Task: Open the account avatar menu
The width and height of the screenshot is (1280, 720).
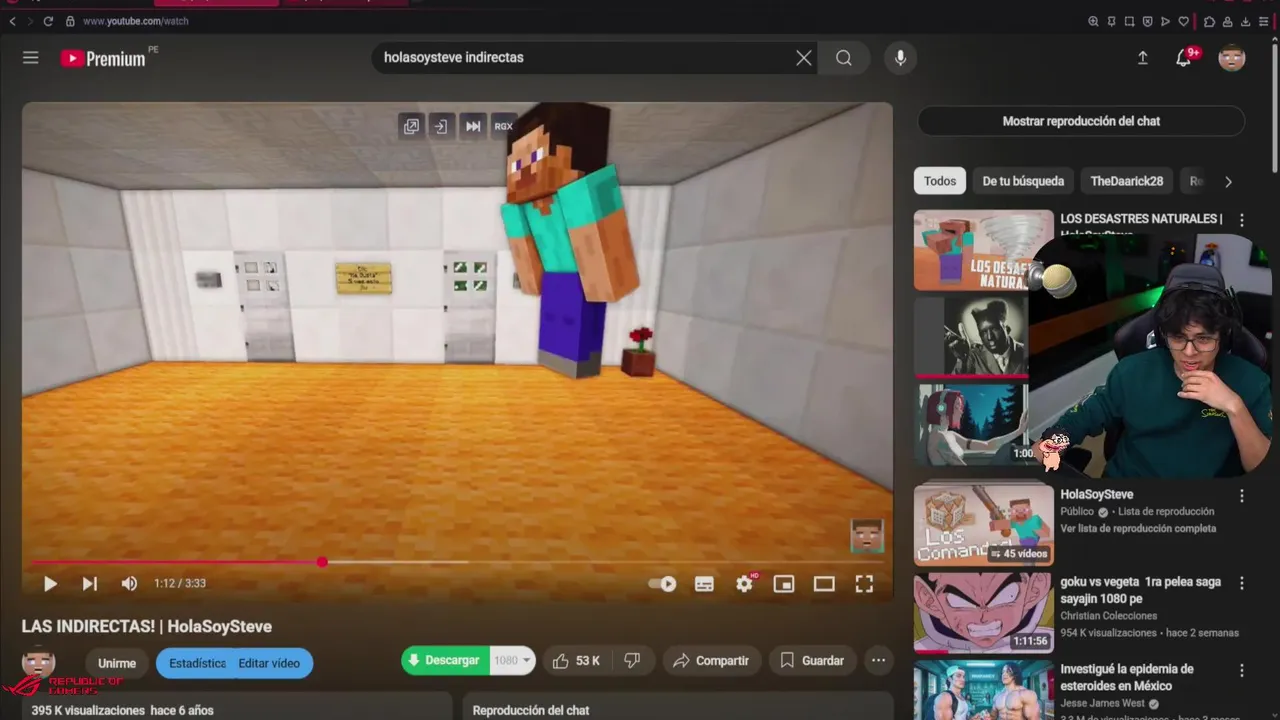Action: [1232, 58]
